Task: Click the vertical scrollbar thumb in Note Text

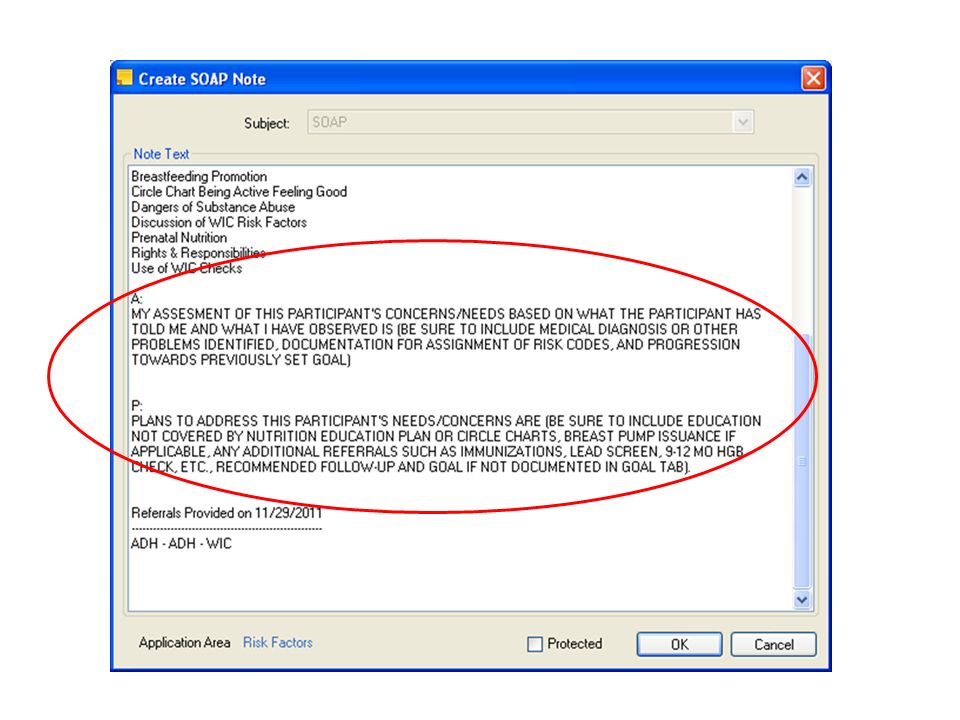Action: (801, 460)
